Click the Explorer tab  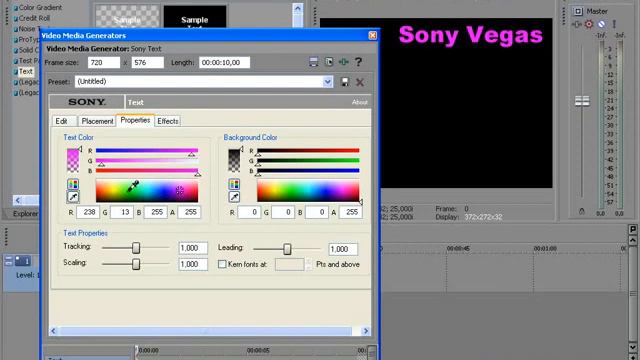pos(24,213)
